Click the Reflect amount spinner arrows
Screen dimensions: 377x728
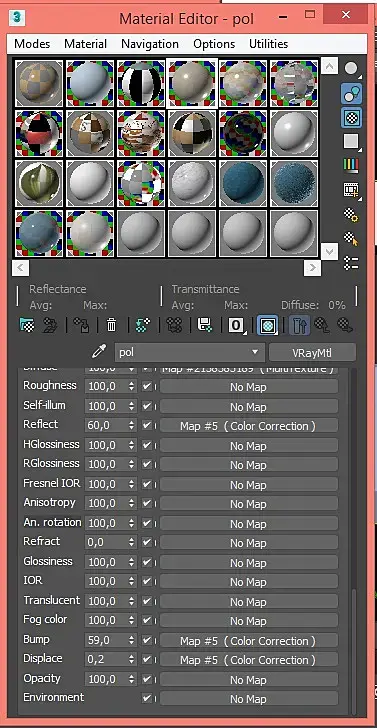tap(131, 425)
